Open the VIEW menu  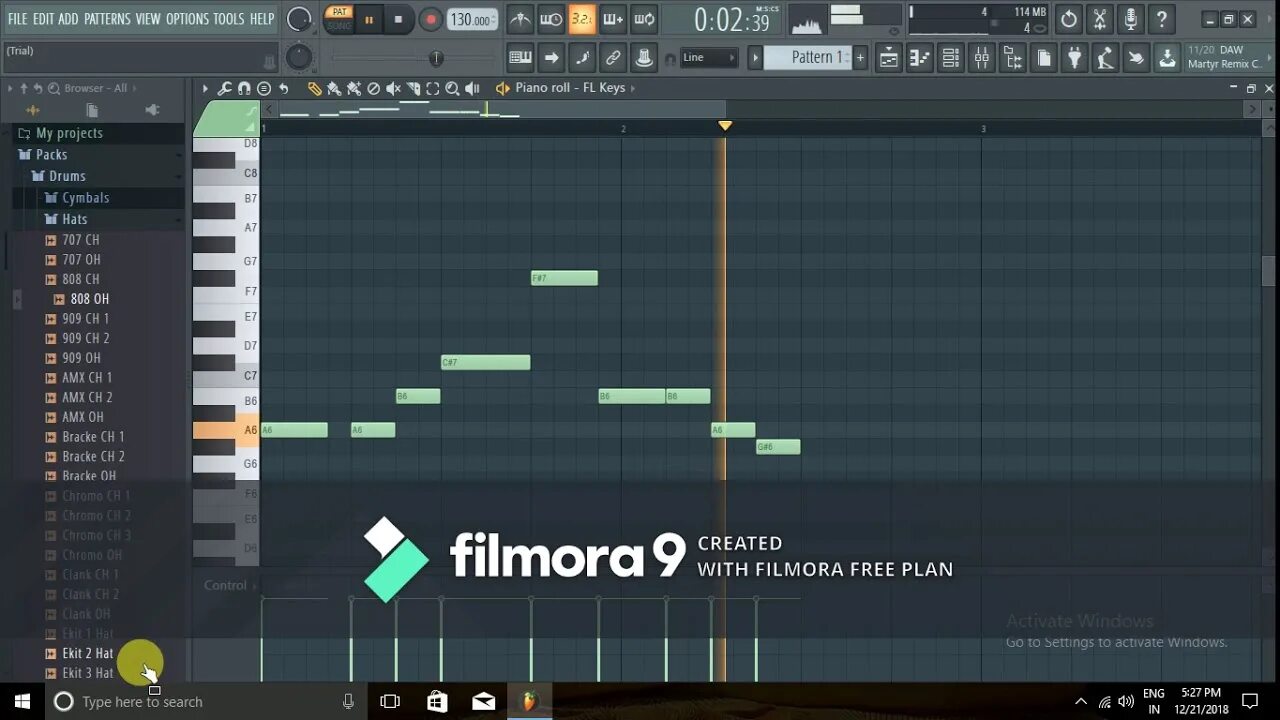(x=148, y=19)
